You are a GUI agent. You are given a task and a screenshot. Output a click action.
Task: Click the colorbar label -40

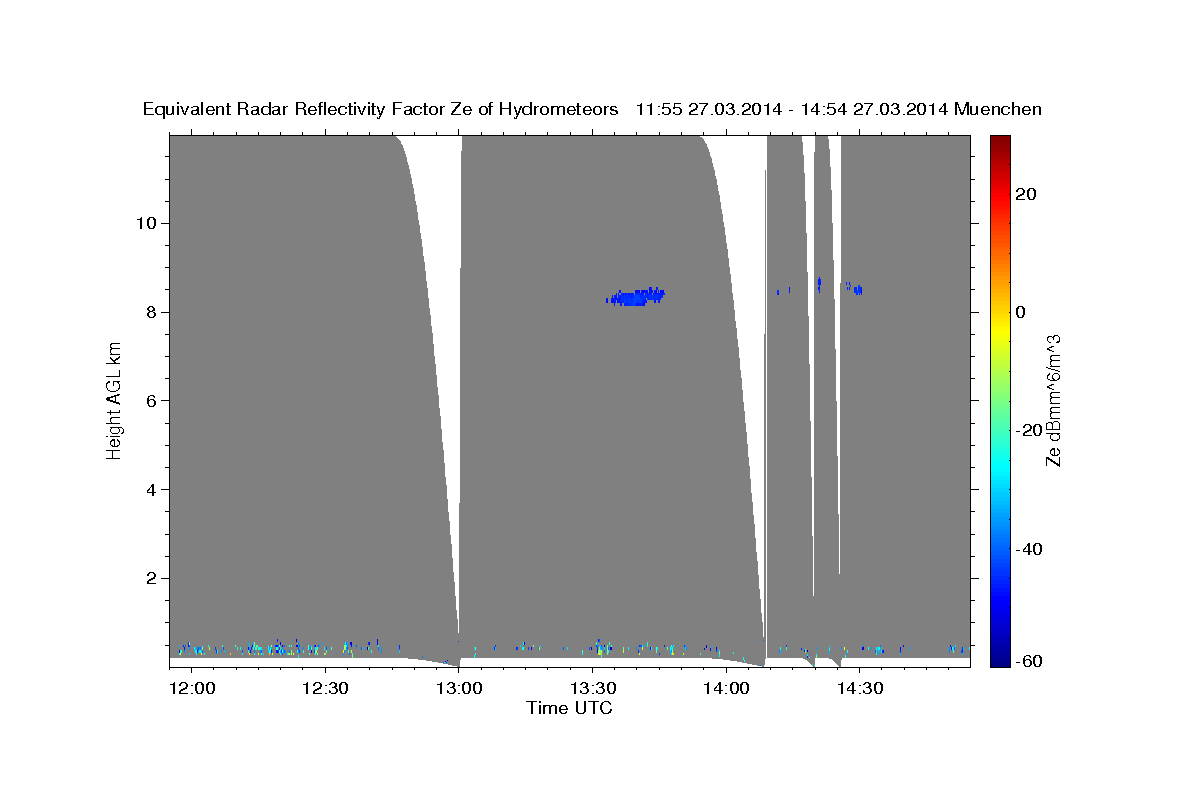pos(1028,549)
